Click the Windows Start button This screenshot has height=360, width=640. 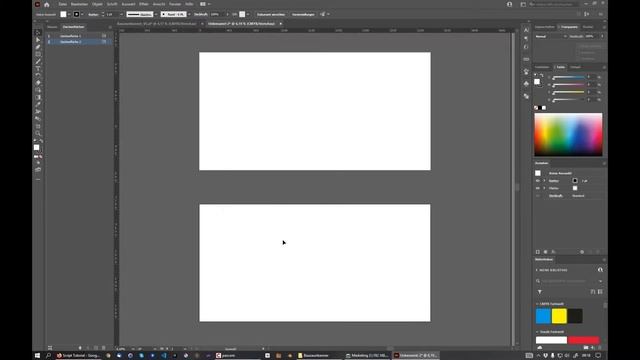point(37,356)
